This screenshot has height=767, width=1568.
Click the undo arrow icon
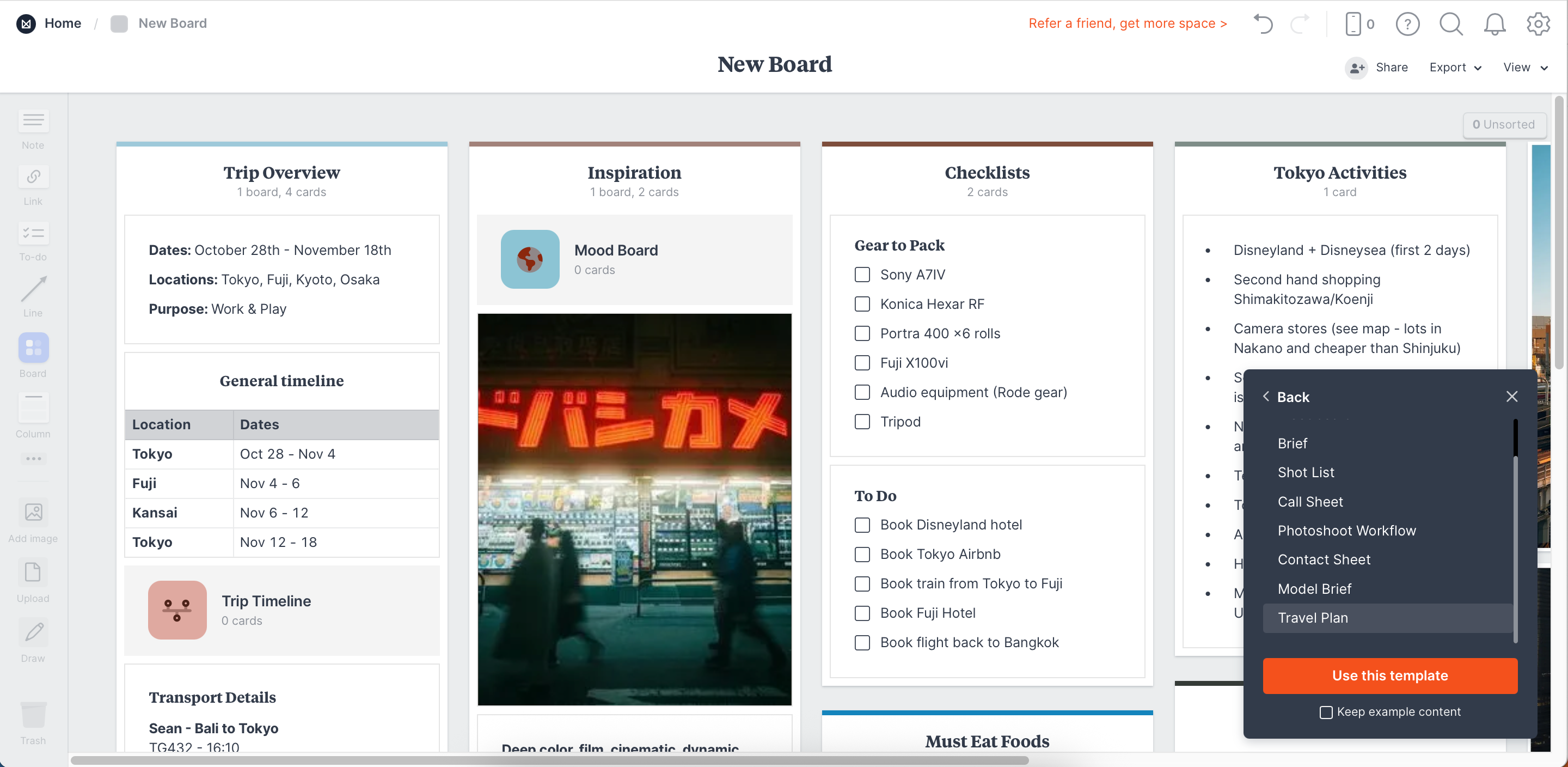pos(1263,24)
